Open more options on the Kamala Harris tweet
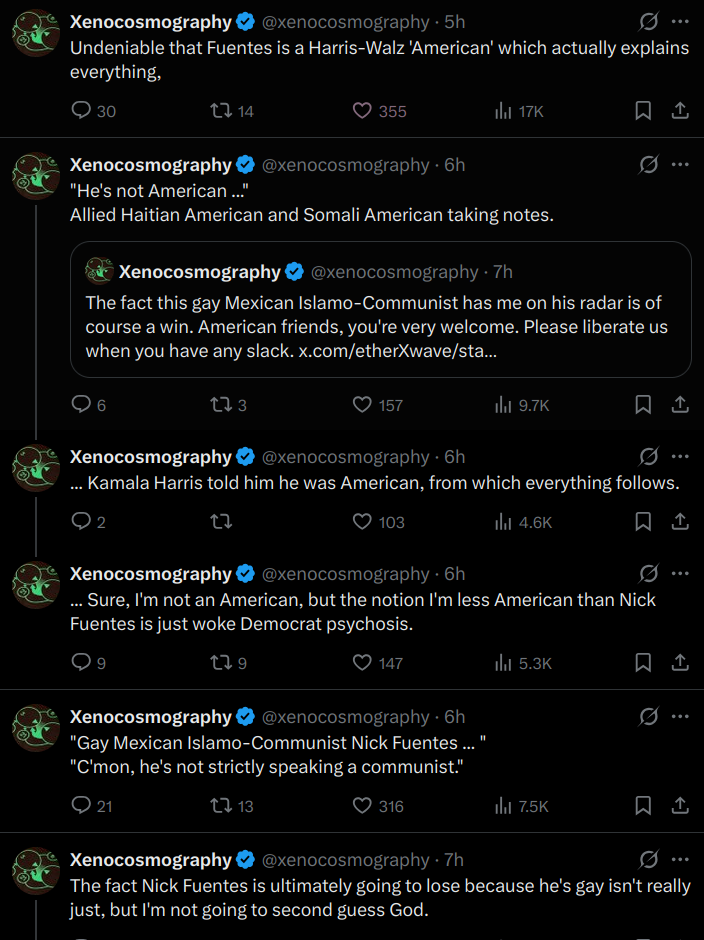This screenshot has width=704, height=940. point(680,457)
